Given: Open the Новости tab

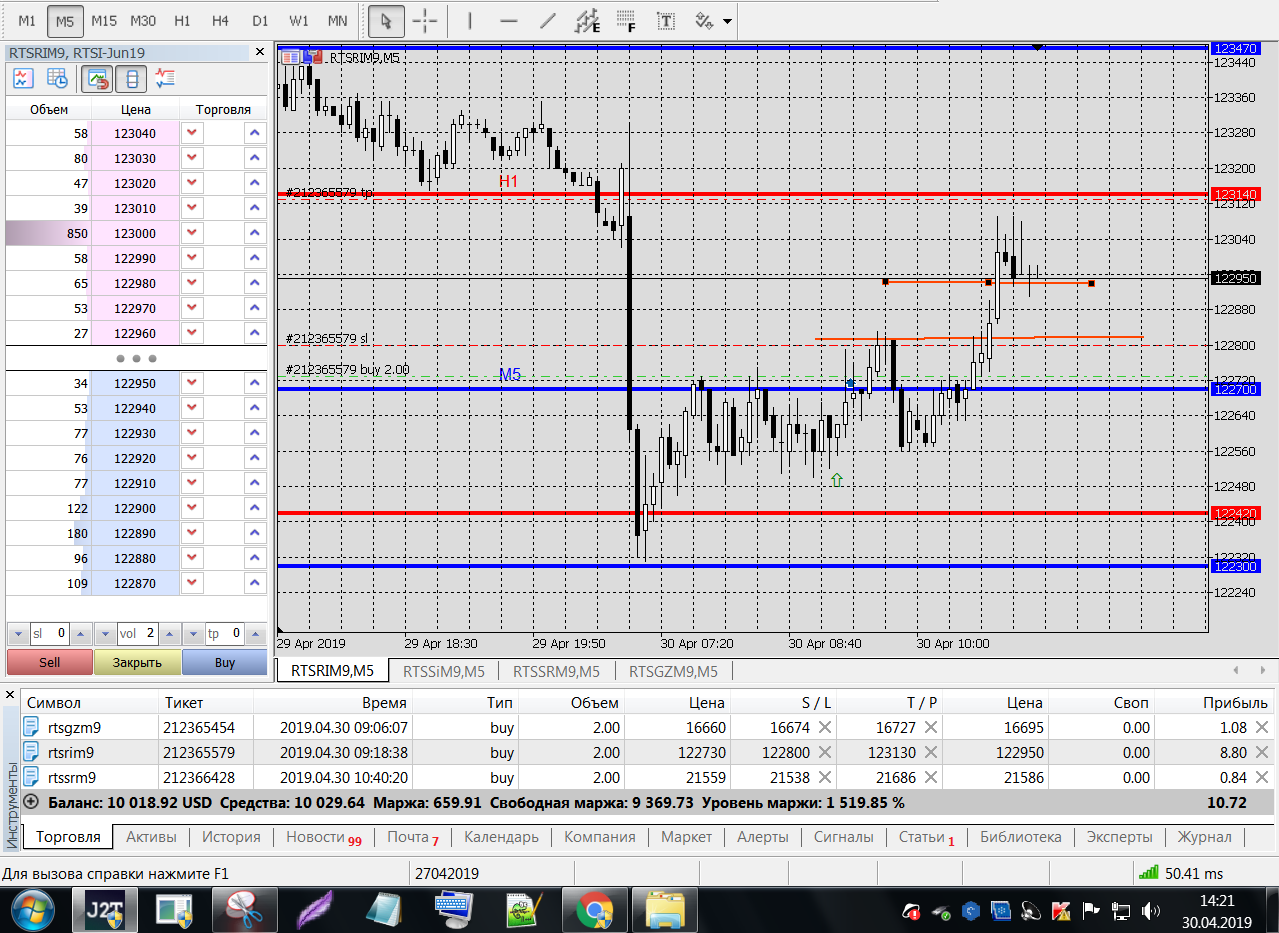Looking at the screenshot, I should point(323,837).
